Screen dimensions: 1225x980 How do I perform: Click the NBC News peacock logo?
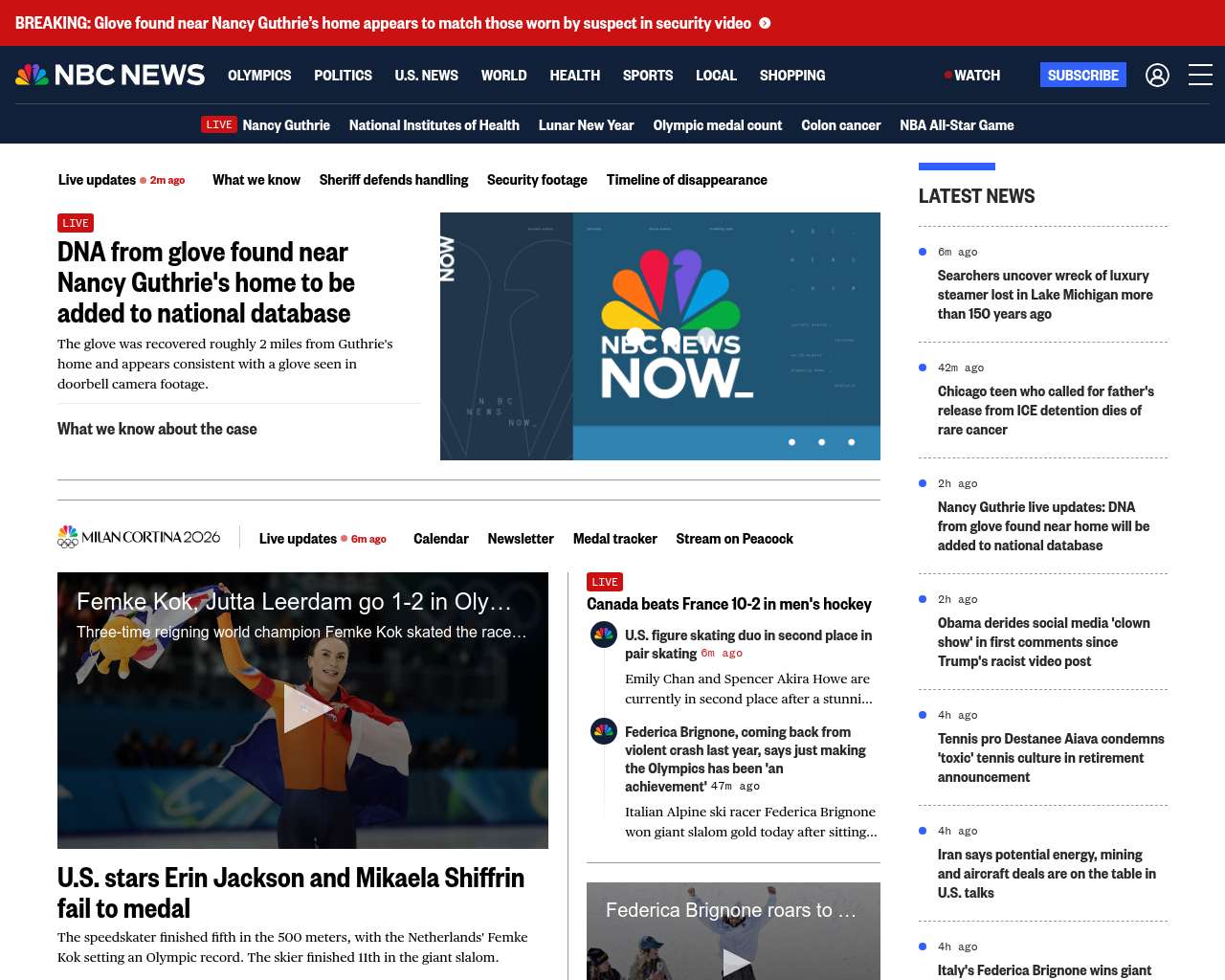pos(110,75)
